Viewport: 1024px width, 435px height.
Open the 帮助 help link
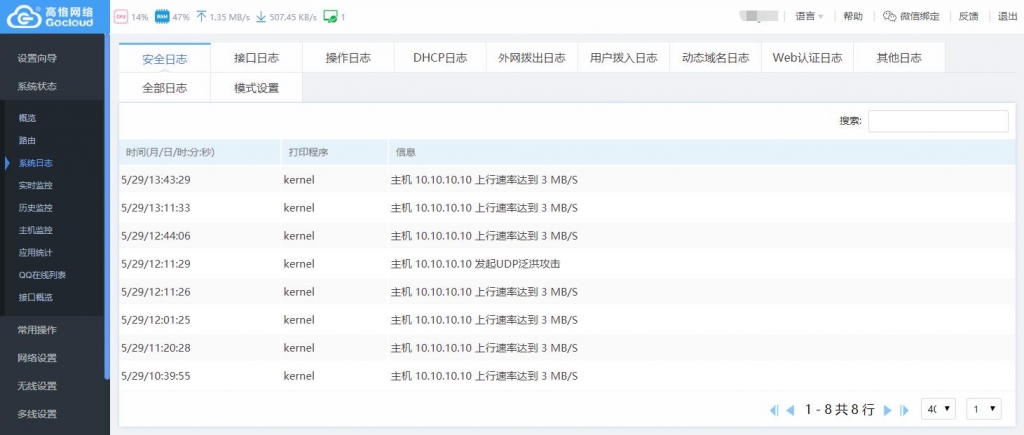853,16
